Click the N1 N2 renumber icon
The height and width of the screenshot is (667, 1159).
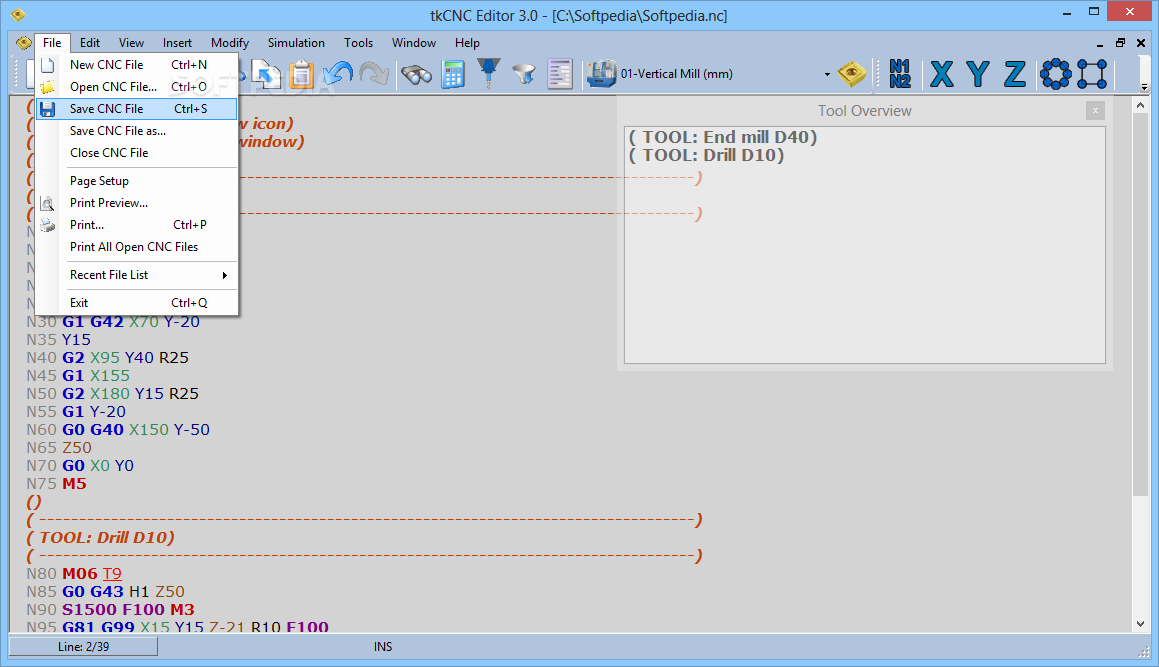(x=900, y=74)
